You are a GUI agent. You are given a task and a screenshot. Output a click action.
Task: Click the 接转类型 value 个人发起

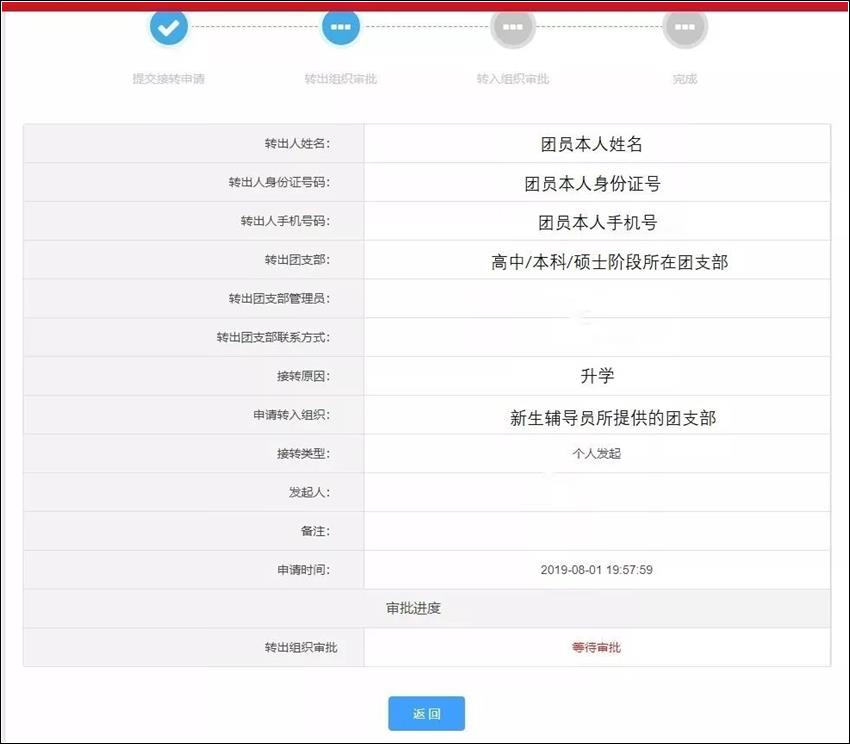[596, 454]
